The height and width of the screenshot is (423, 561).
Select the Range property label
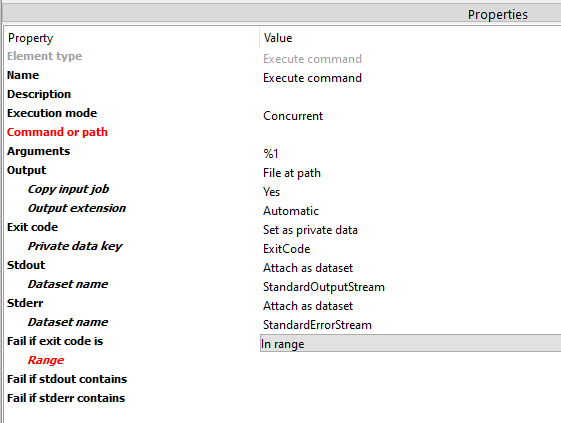[x=46, y=360]
